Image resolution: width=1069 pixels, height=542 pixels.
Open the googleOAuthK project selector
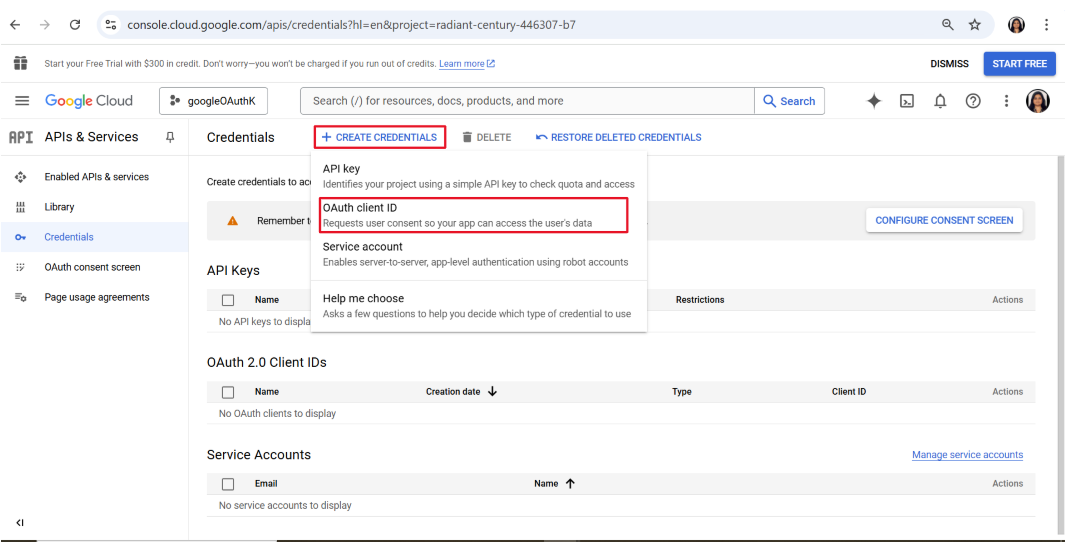pyautogui.click(x=213, y=101)
